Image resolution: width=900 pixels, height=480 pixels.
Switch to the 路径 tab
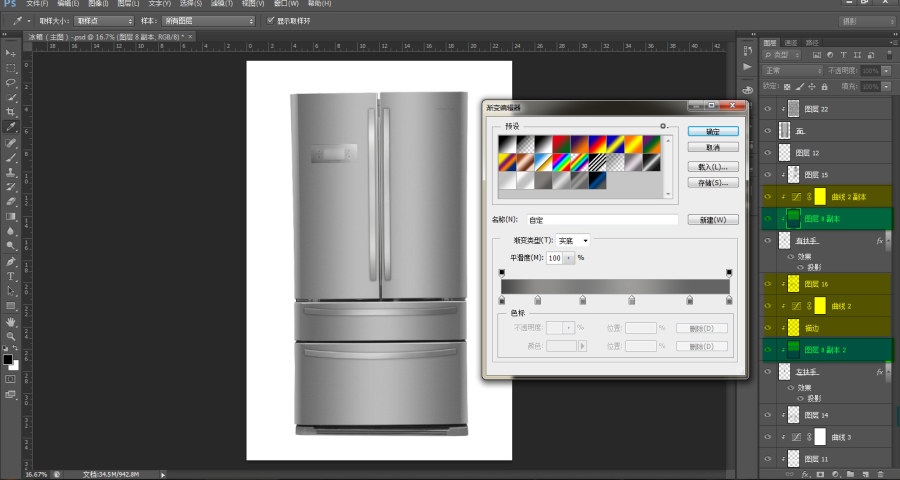coord(812,42)
